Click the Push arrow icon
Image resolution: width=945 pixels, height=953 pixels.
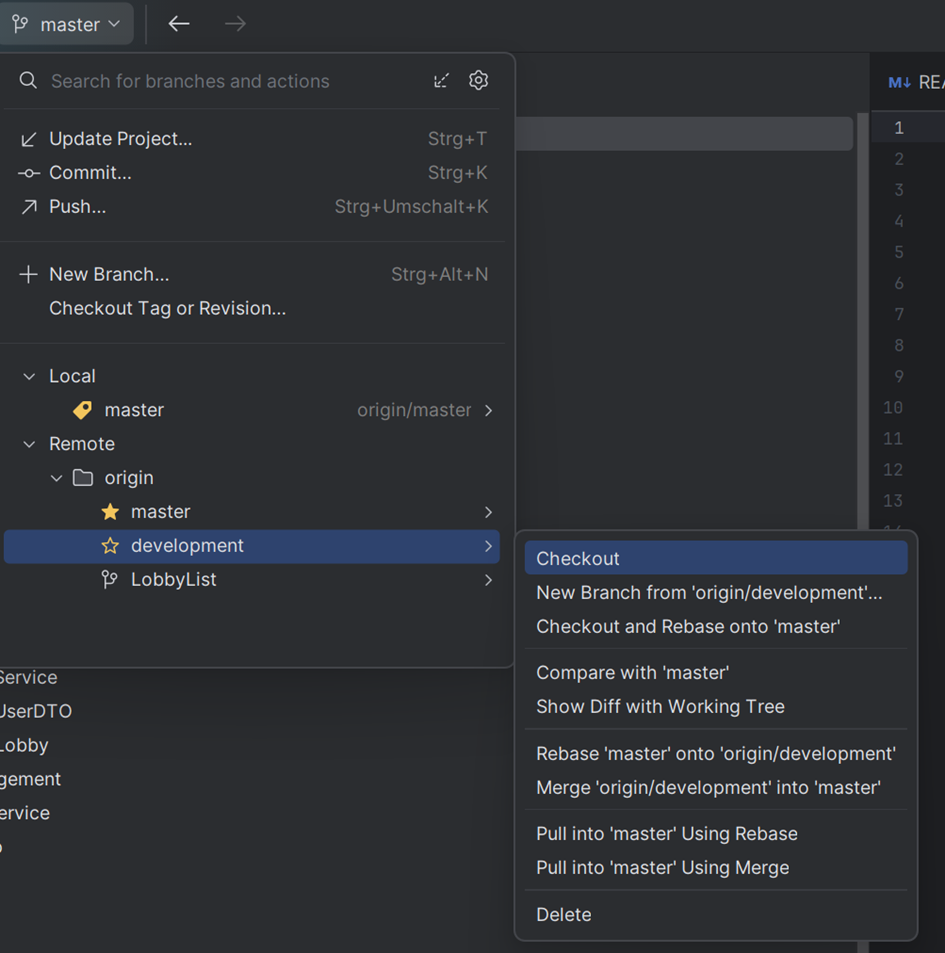pyautogui.click(x=28, y=207)
